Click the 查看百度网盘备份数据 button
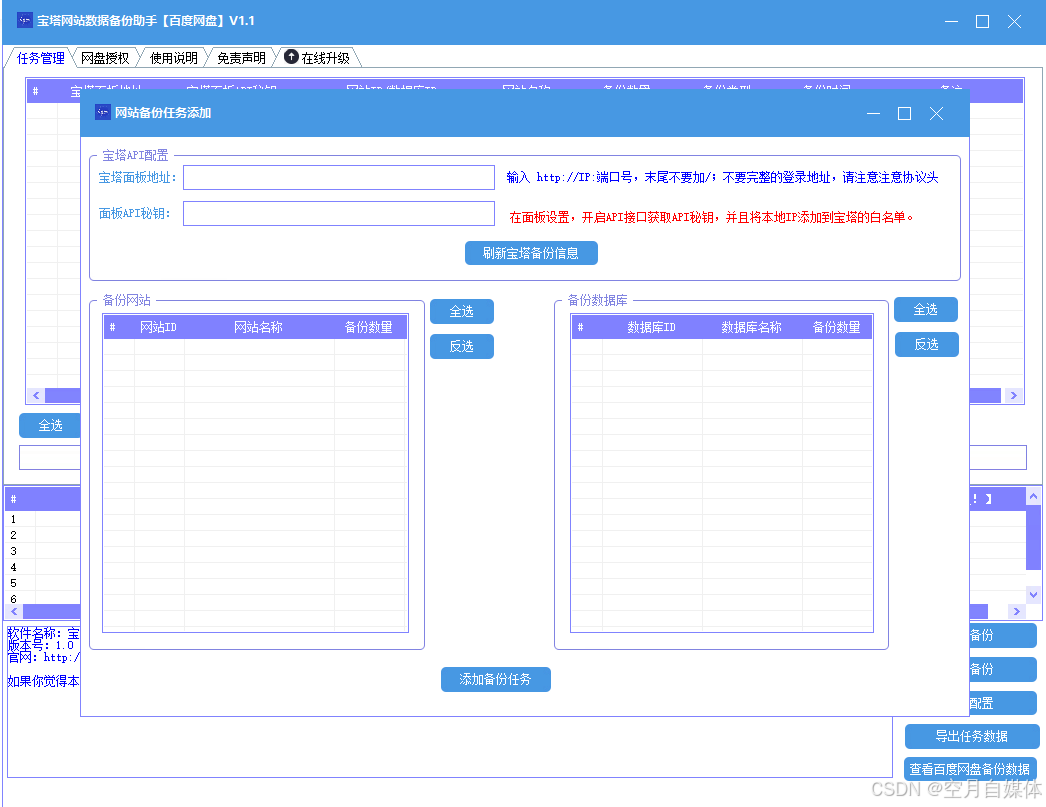Viewport: 1046px width, 807px height. click(x=970, y=769)
